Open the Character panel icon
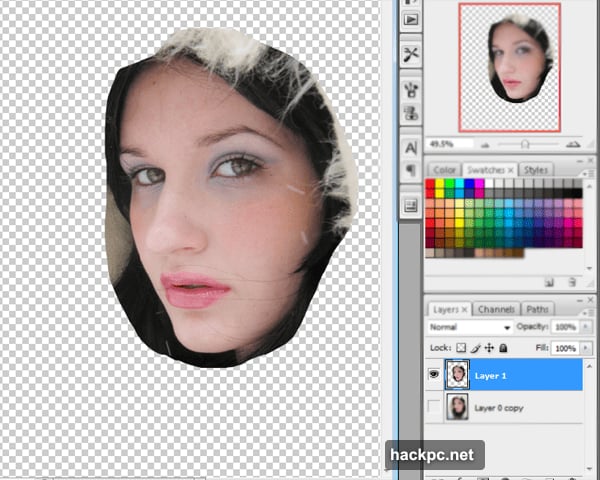Screen dimensions: 600x480 pos(411,148)
